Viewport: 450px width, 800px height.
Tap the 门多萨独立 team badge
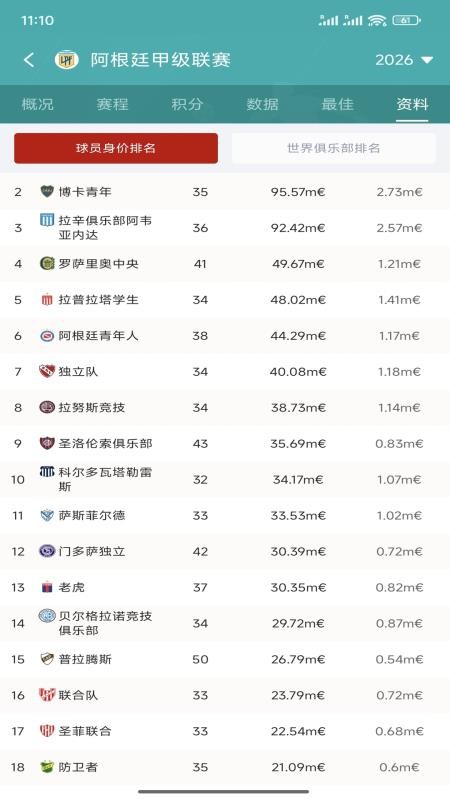tap(47, 551)
